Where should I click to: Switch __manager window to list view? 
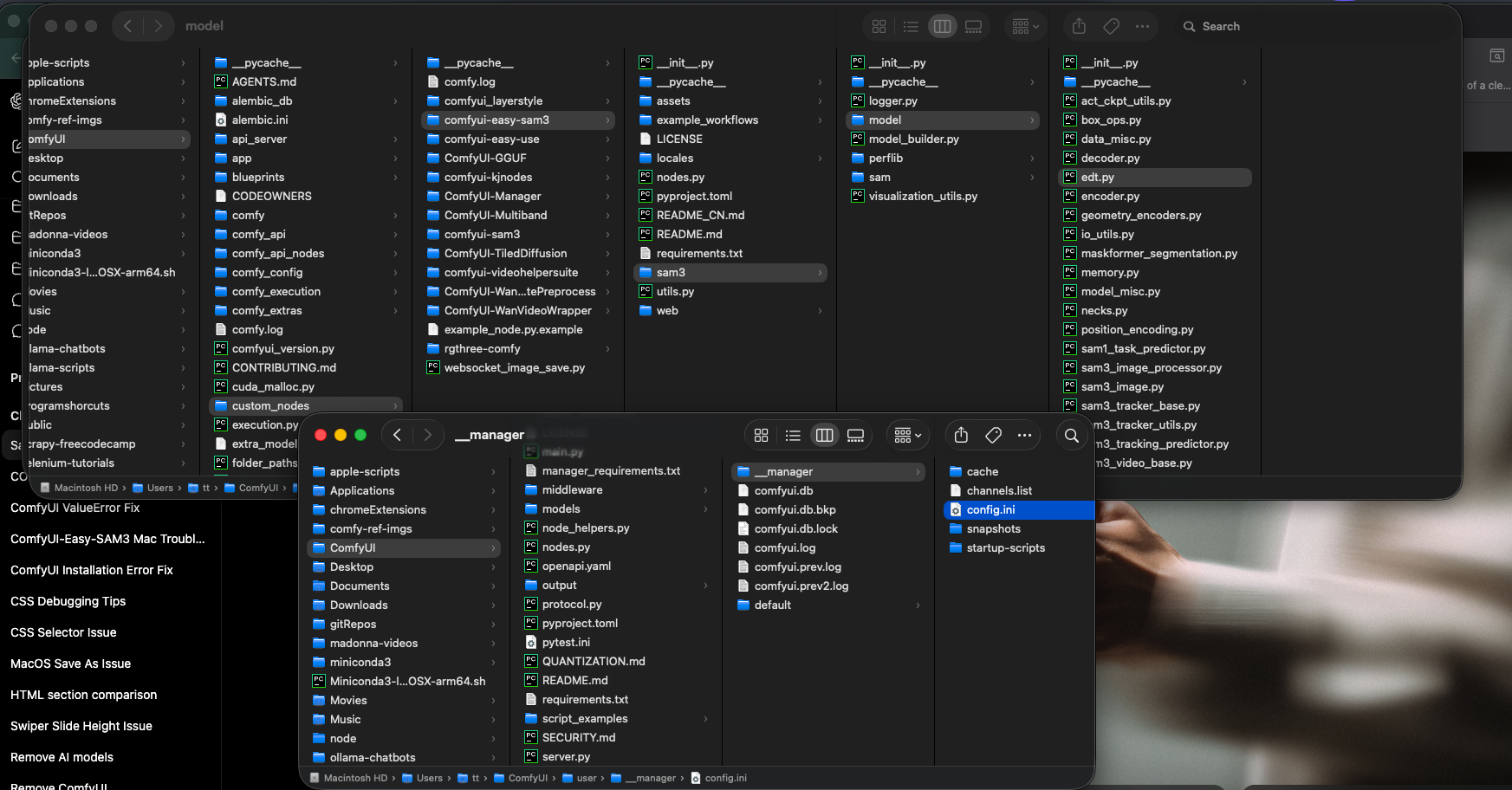[x=792, y=435]
